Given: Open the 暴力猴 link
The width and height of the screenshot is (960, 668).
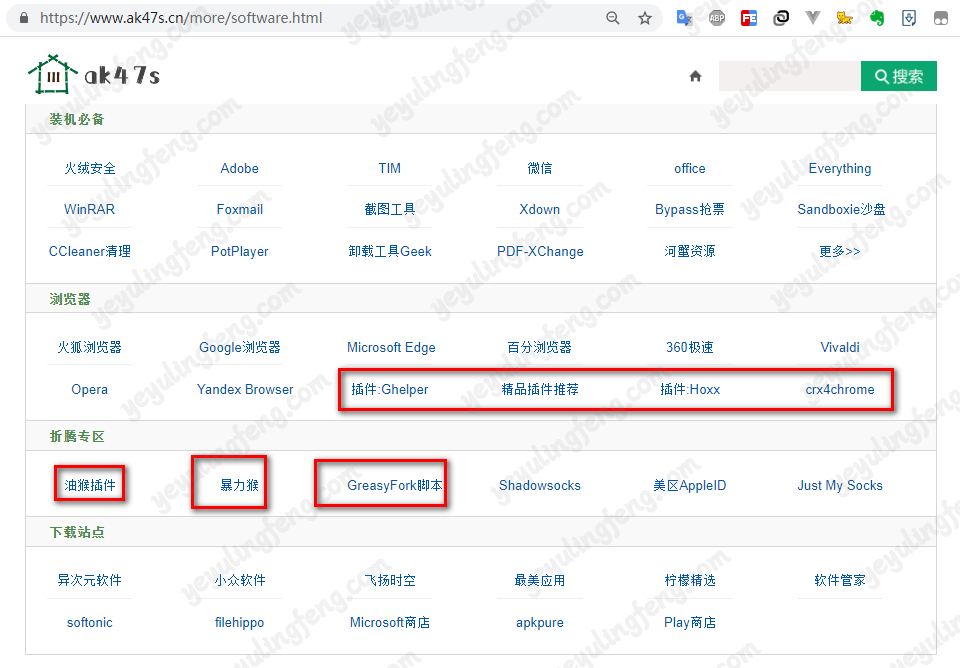Looking at the screenshot, I should [x=239, y=485].
